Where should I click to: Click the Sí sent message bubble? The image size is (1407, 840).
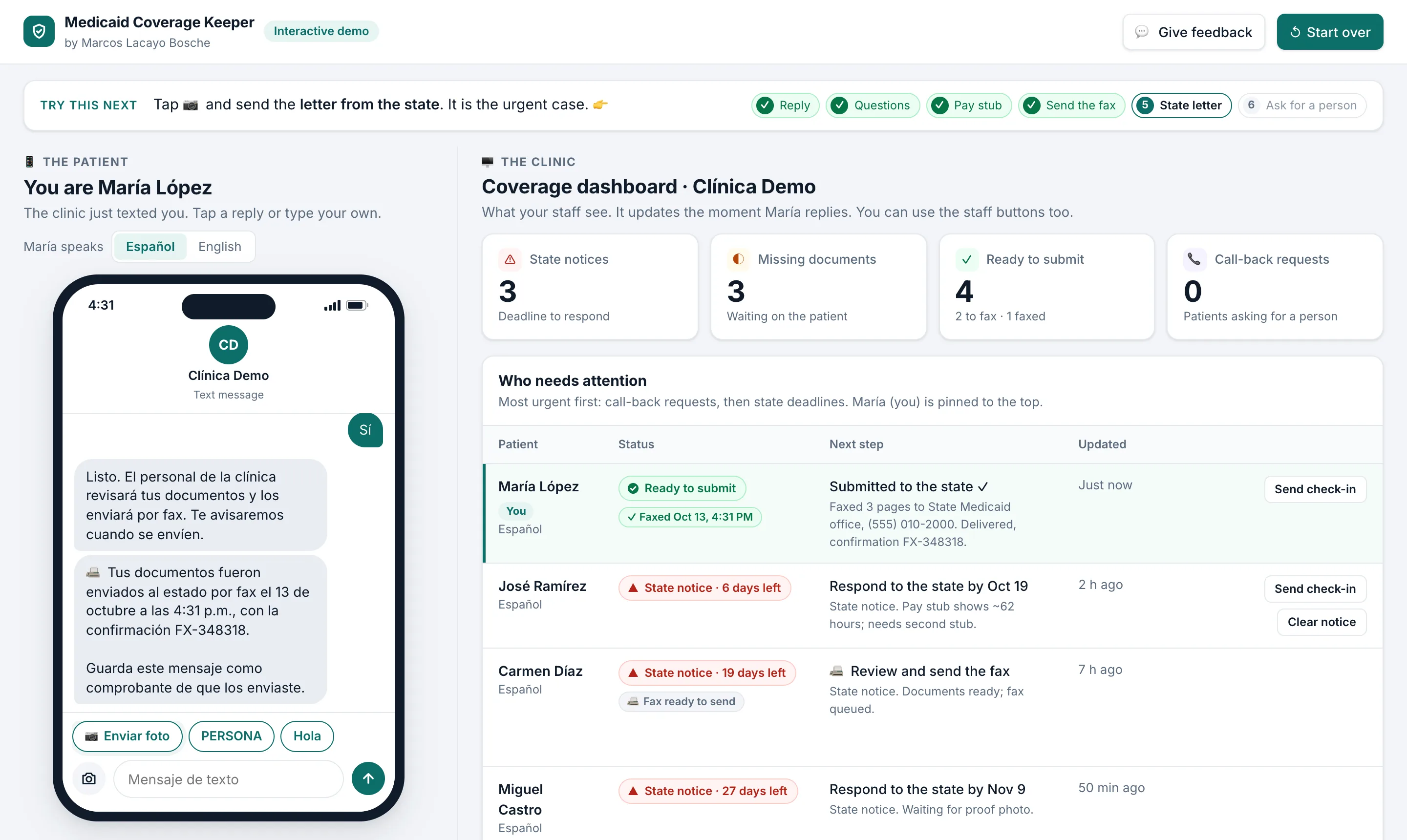[365, 430]
